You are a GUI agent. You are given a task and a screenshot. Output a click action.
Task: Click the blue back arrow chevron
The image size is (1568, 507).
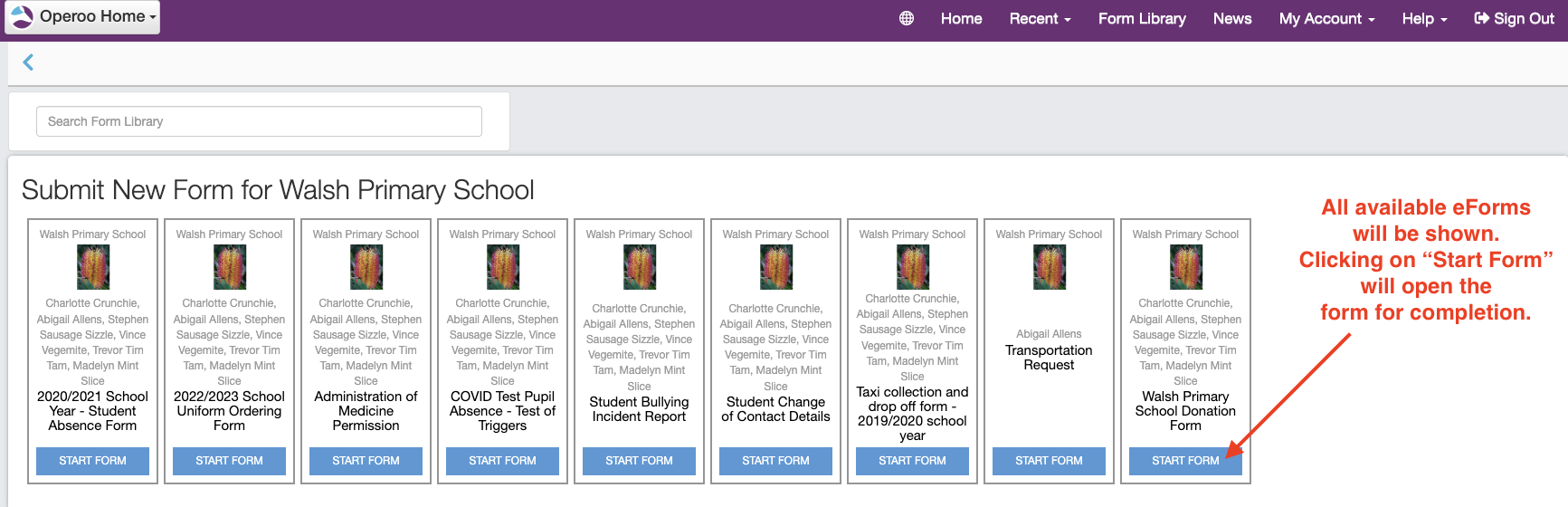coord(28,62)
